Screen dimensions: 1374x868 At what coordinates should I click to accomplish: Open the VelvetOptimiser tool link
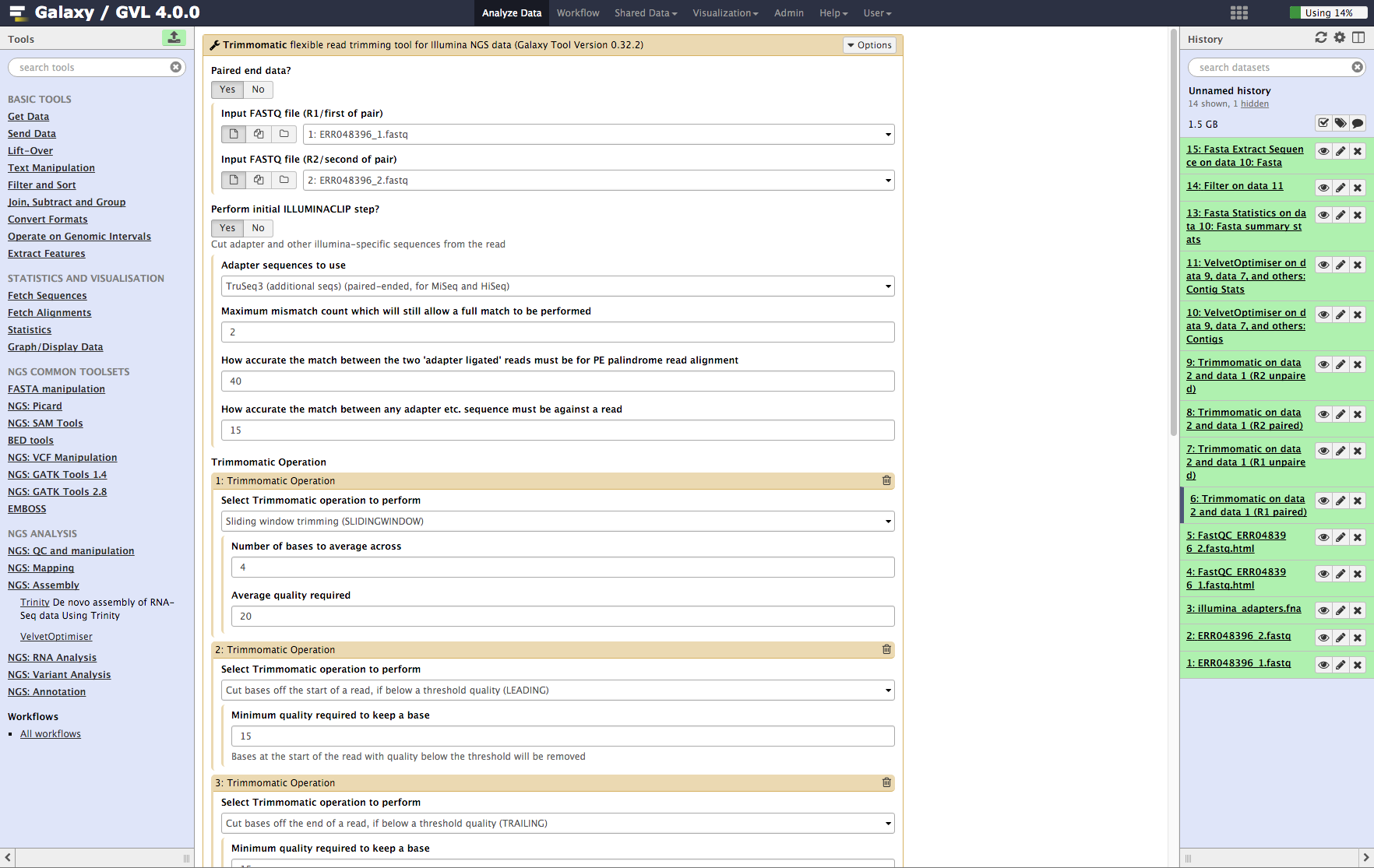56,637
